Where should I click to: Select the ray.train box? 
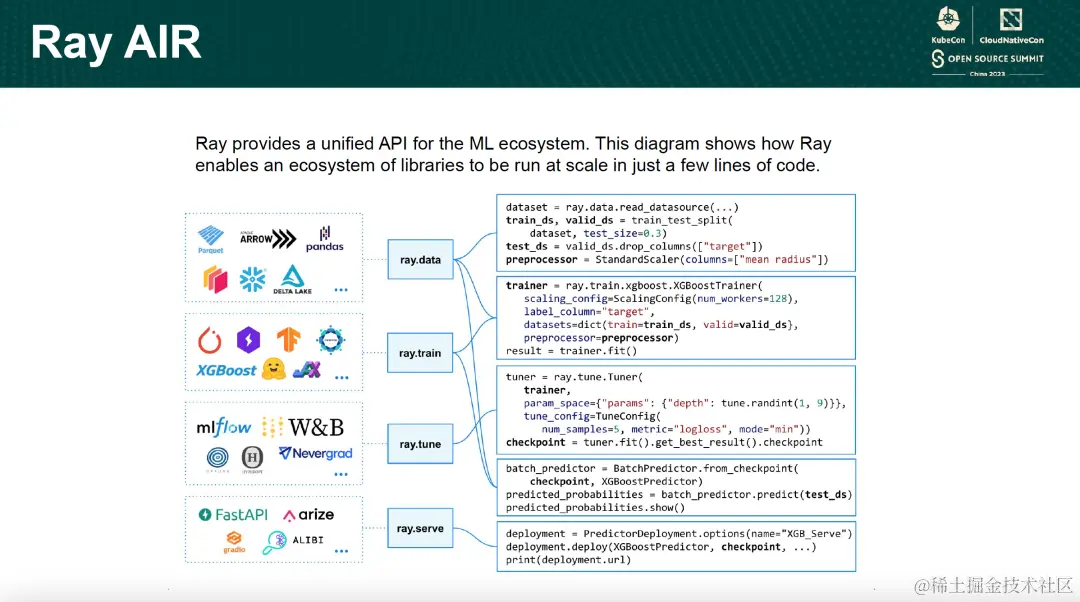click(x=419, y=353)
